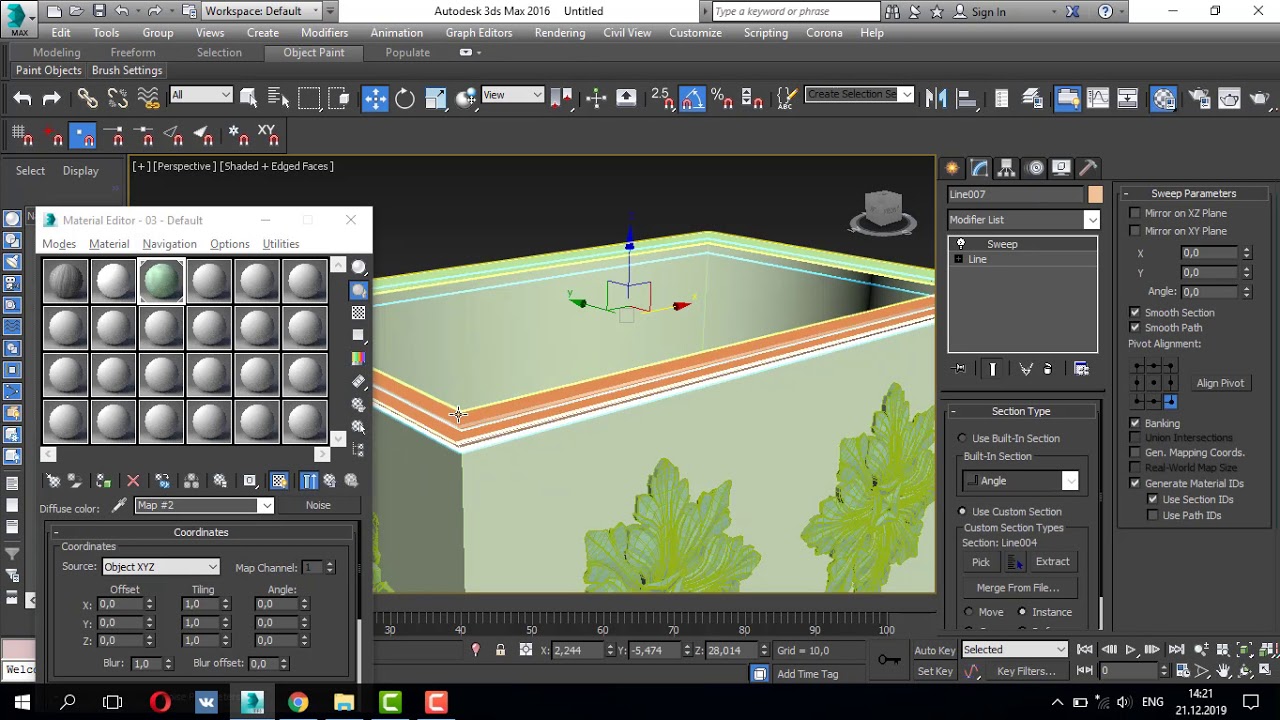Click the pick material eyedropper icon
1280x720 pixels.
click(x=118, y=506)
